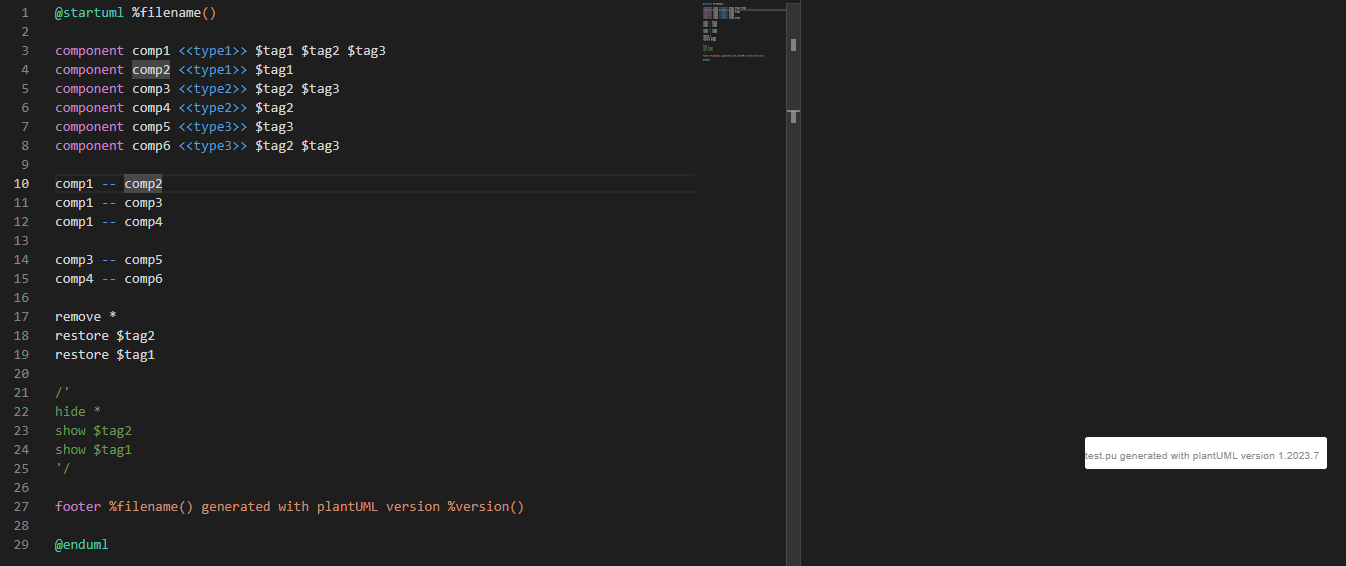Viewport: 1346px width, 566px height.
Task: Click $tag3 at end of line 3
Action: 366,51
